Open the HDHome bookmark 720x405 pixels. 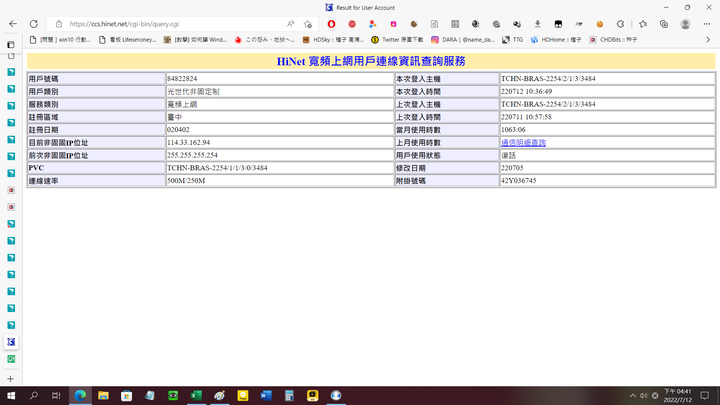[x=556, y=40]
